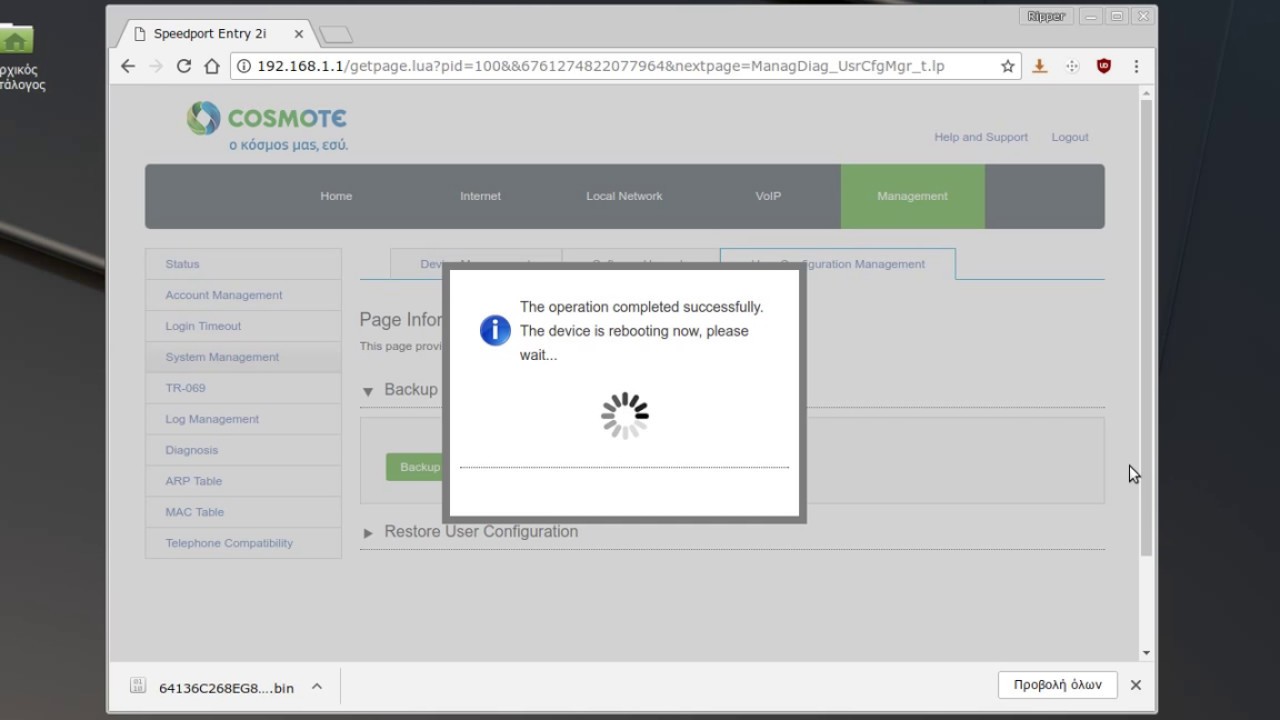1280x720 pixels.
Task: Open Telephone Compatibility sidebar item
Action: click(x=243, y=543)
